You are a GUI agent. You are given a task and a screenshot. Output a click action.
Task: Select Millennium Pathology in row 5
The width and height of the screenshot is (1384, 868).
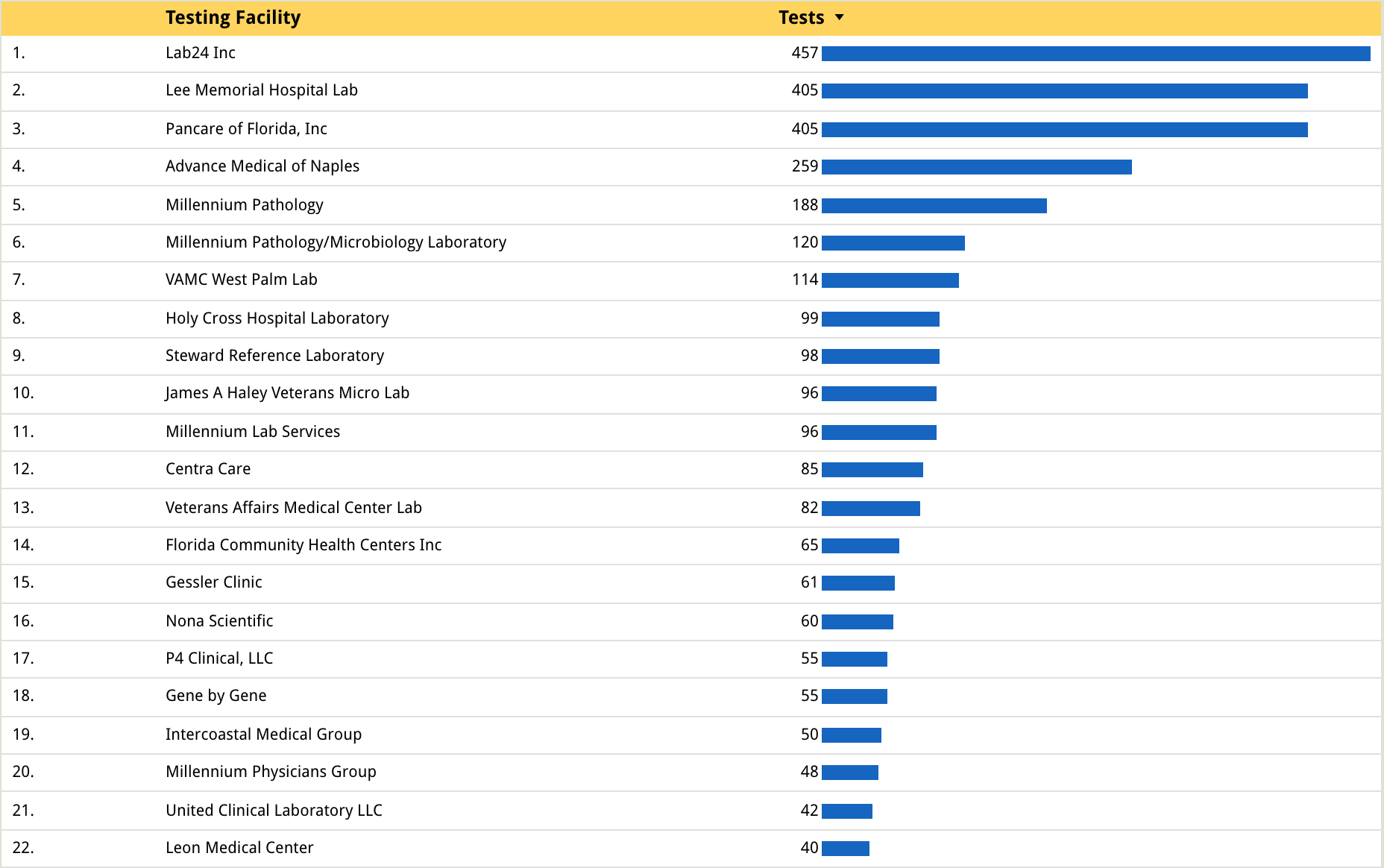(245, 205)
